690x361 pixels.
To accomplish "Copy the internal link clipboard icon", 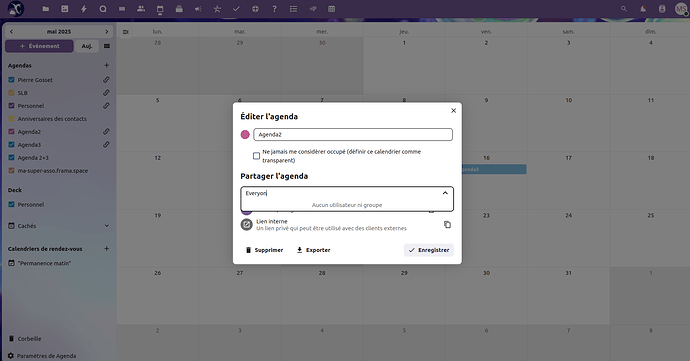I will click(x=447, y=225).
